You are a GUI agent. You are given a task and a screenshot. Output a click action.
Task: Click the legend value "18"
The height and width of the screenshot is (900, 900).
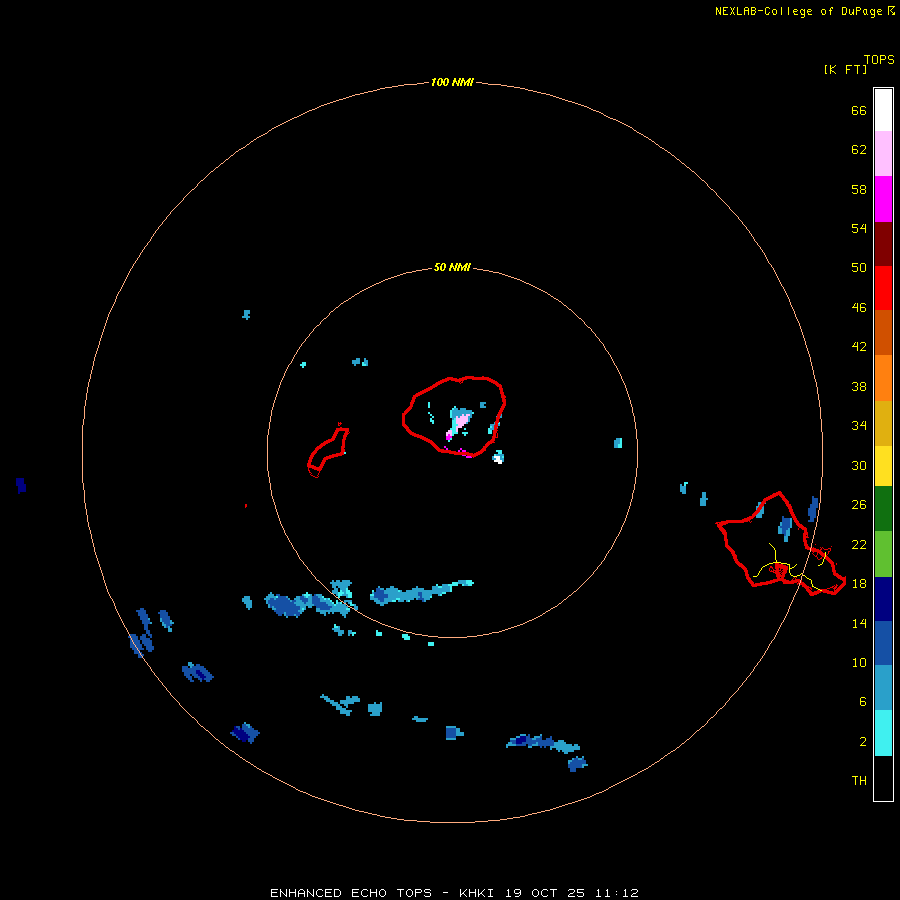[x=859, y=583]
